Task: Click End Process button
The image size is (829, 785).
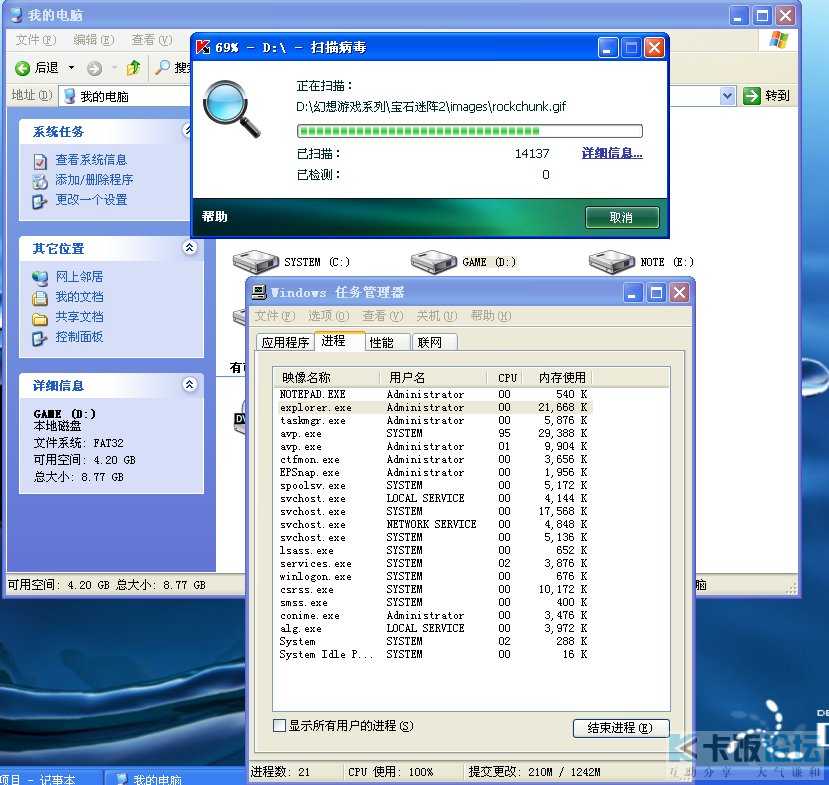Action: pyautogui.click(x=621, y=728)
